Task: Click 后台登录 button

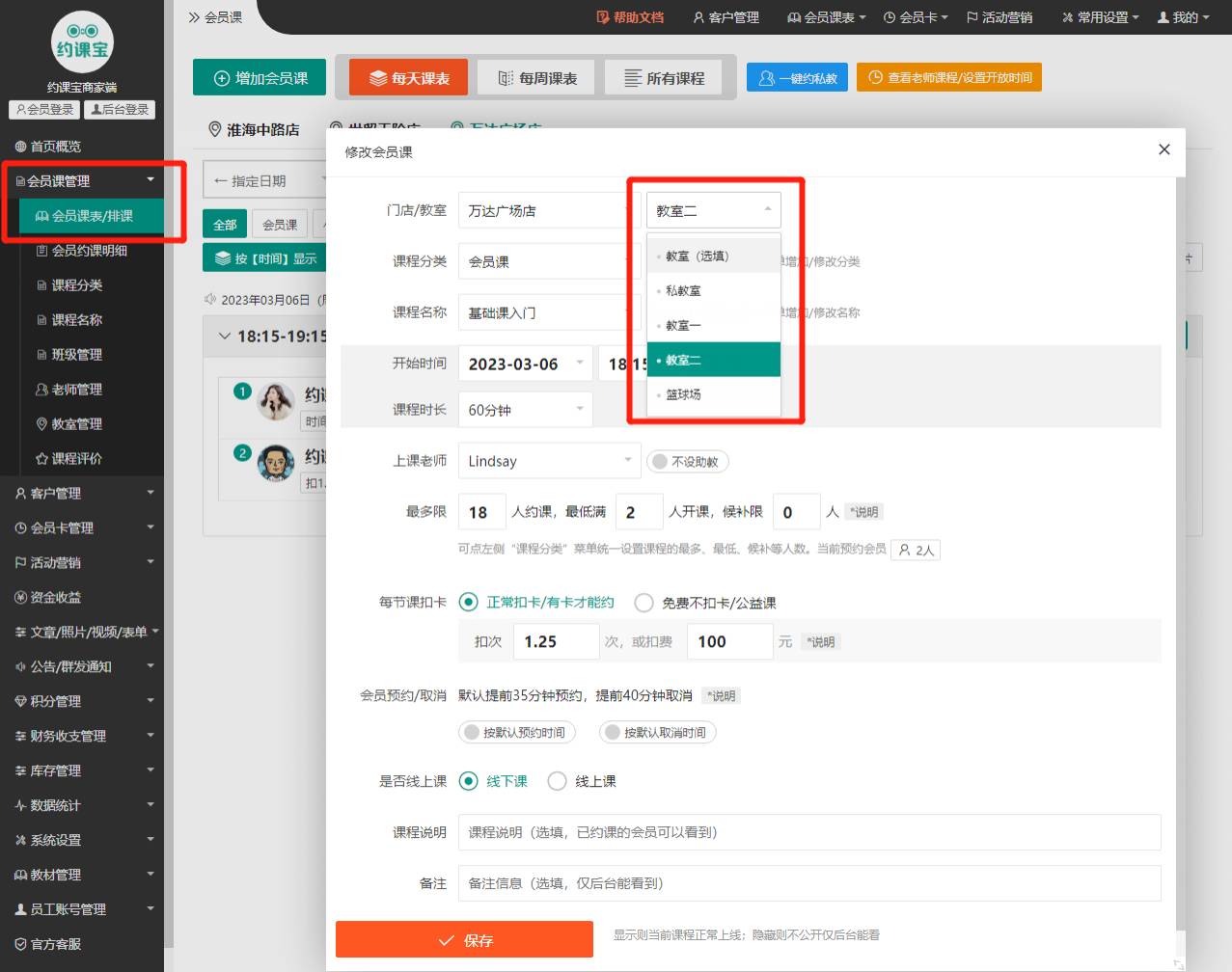Action: point(120,110)
